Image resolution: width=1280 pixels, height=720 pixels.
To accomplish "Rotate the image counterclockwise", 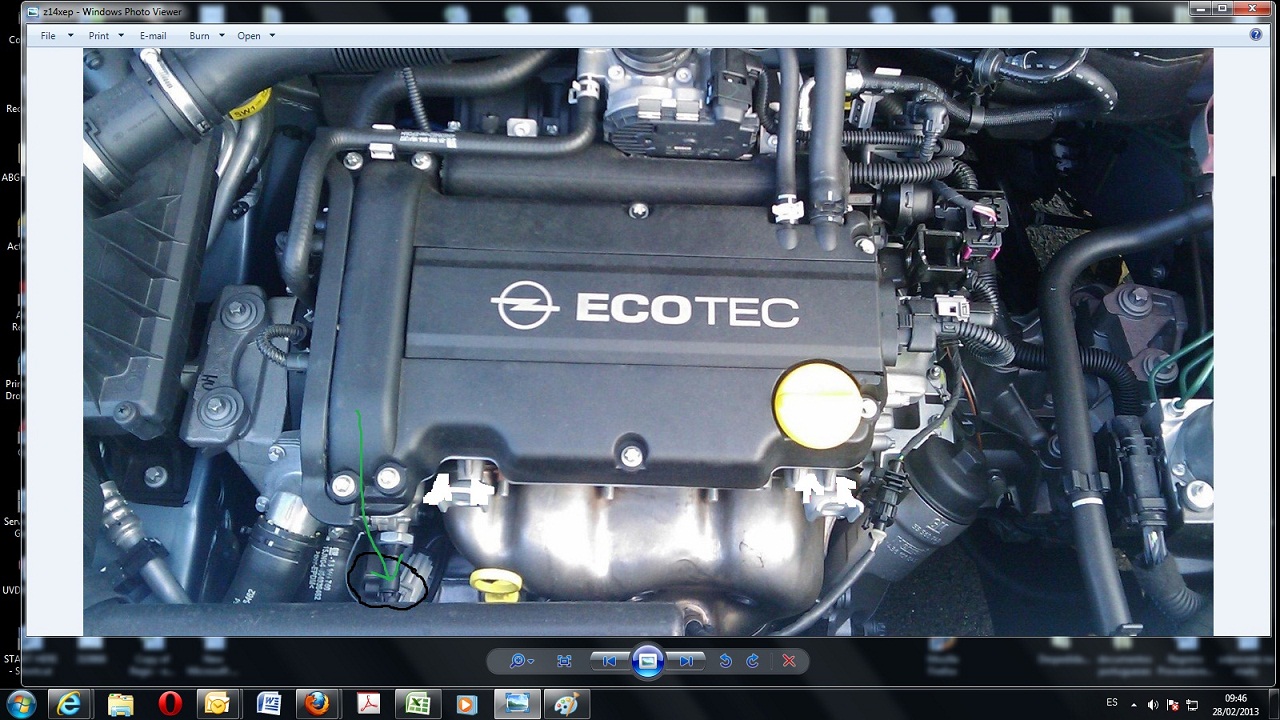I will point(726,661).
